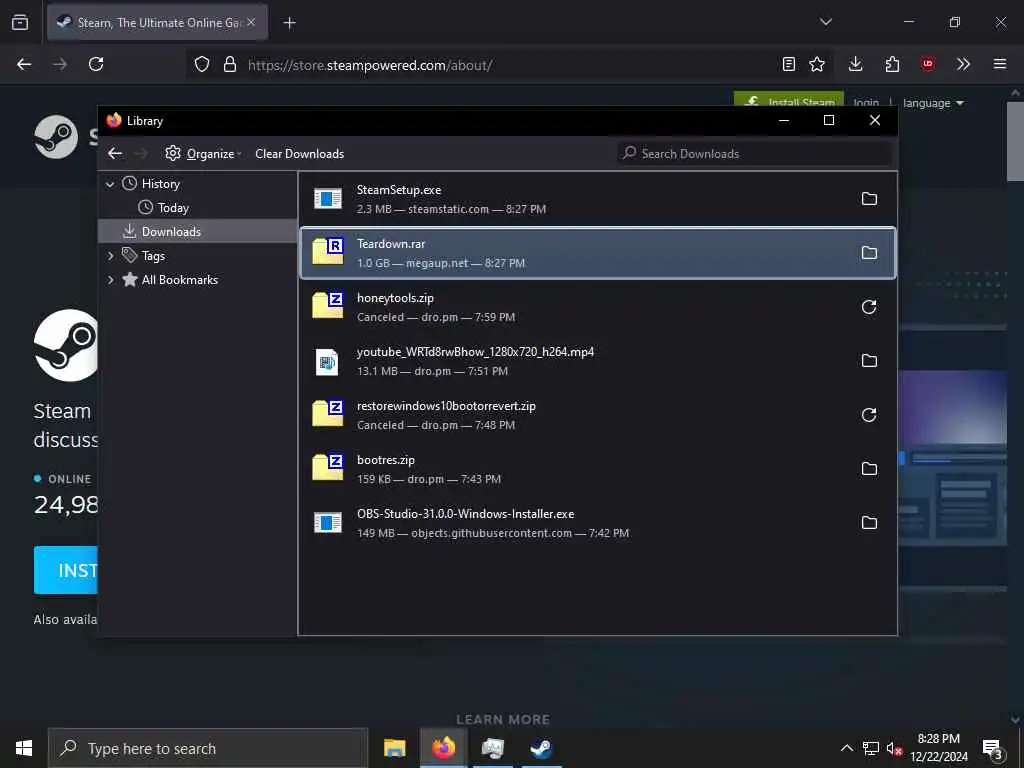Click the muted volume tray icon
The height and width of the screenshot is (768, 1024).
[894, 748]
